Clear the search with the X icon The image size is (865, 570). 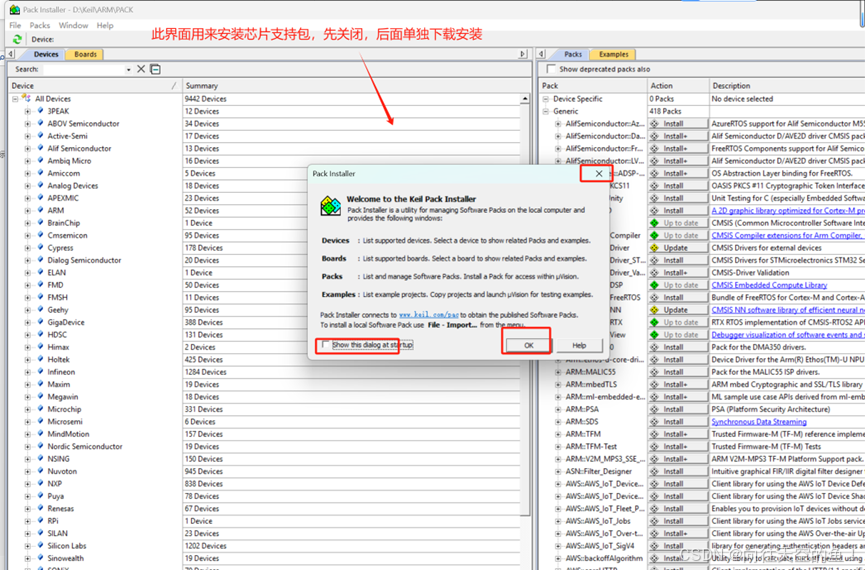141,69
